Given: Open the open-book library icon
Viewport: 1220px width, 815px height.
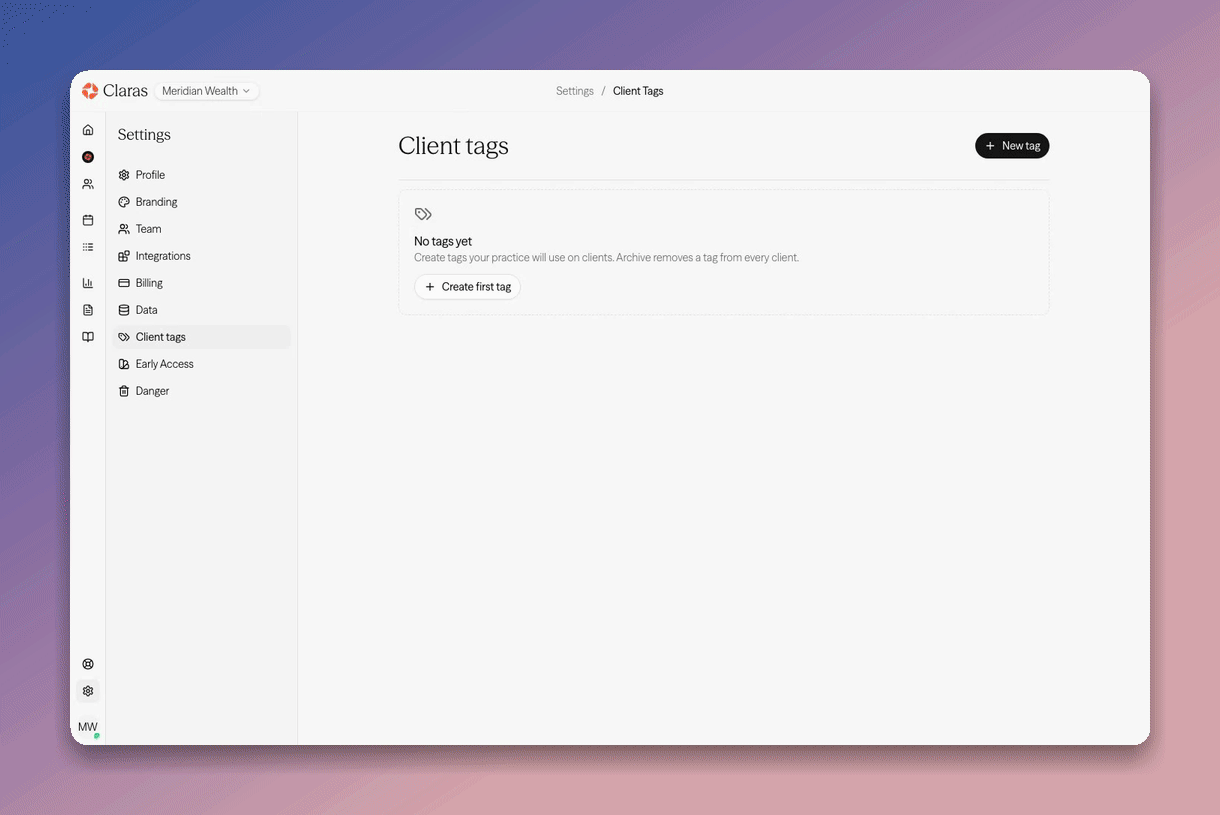Looking at the screenshot, I should pos(88,337).
